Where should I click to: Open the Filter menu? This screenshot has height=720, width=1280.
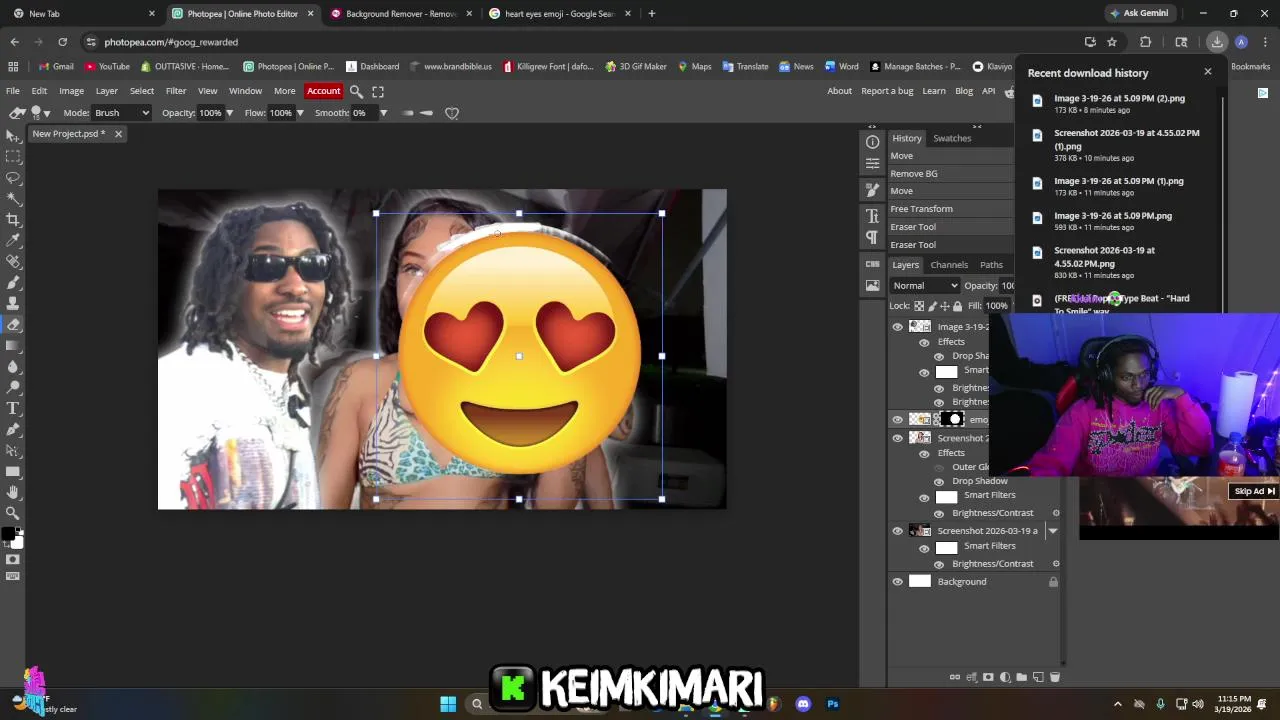(x=176, y=91)
